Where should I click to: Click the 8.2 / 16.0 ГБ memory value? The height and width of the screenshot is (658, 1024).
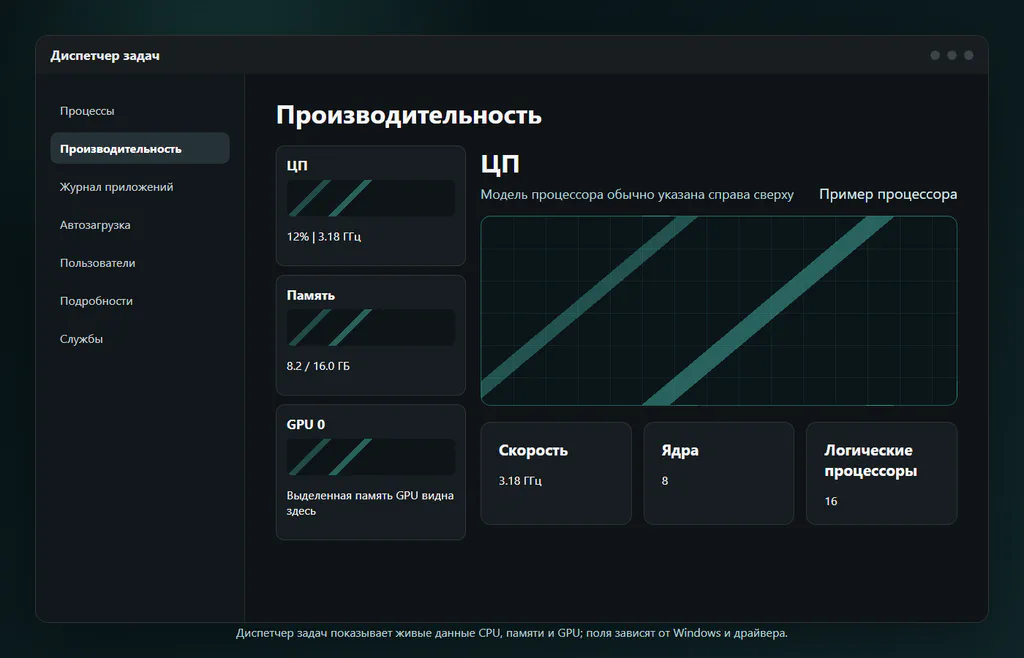click(318, 366)
